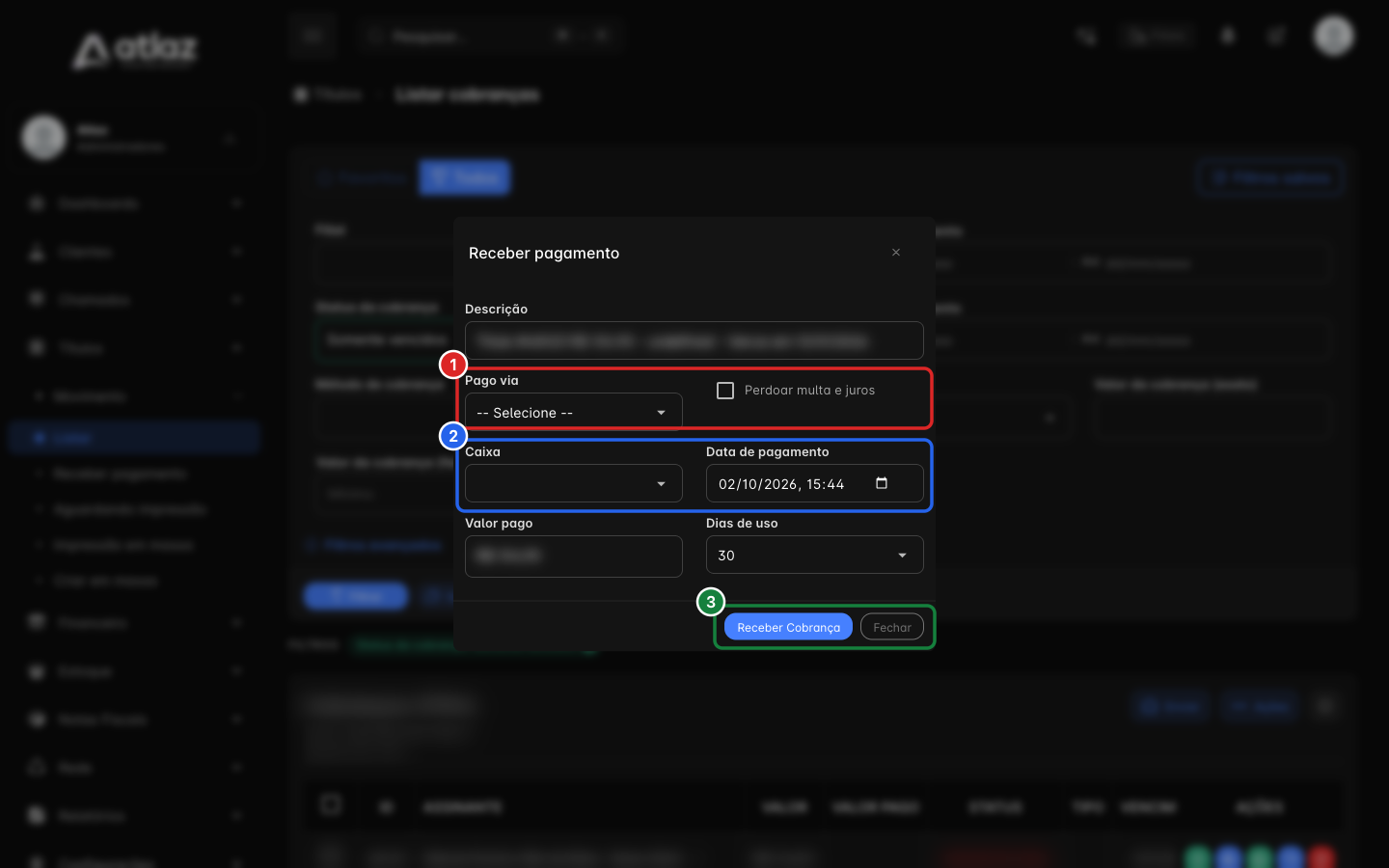Click the Fechar button
1389x868 pixels.
point(892,627)
